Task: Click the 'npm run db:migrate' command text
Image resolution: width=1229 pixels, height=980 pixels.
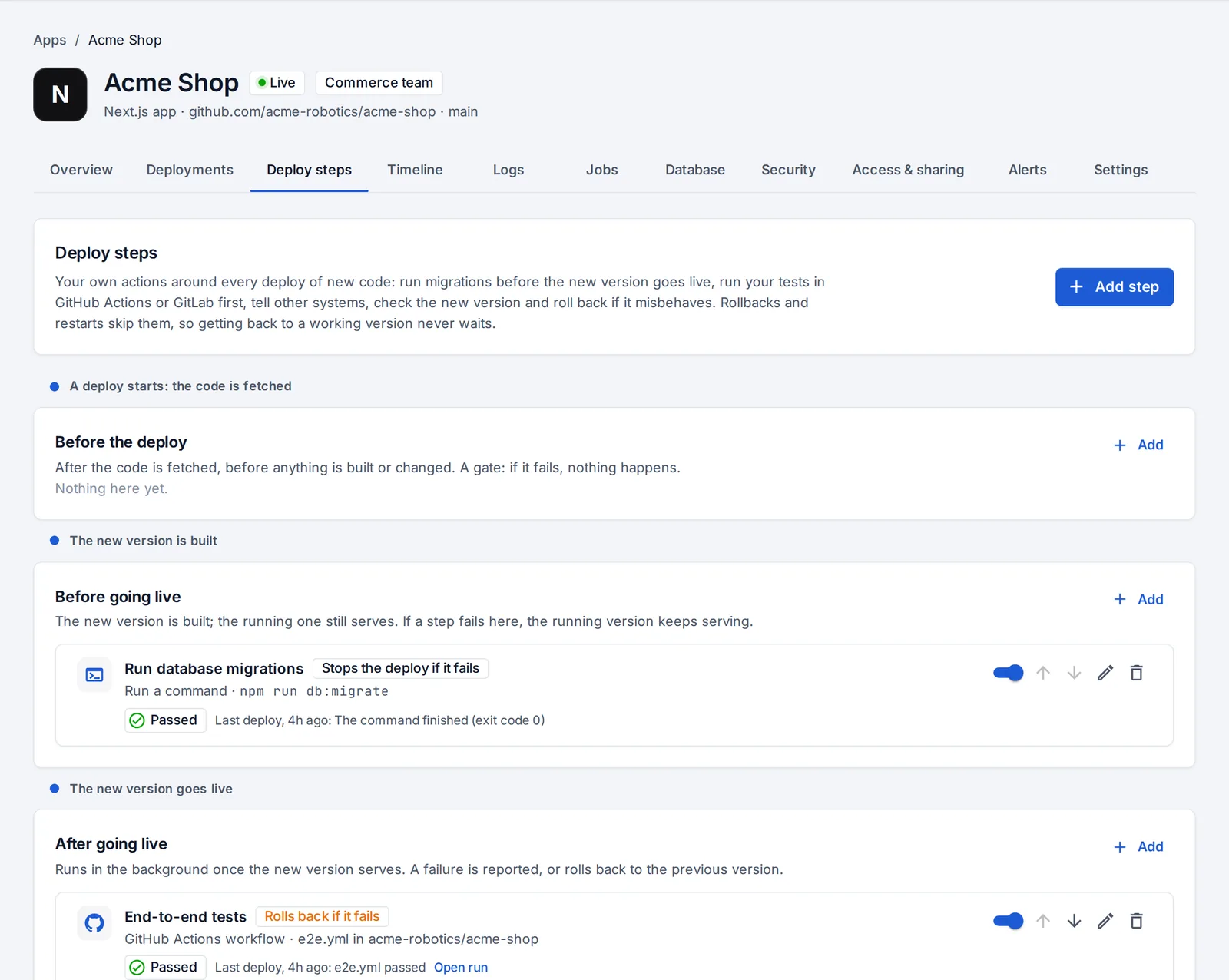Action: [x=314, y=691]
